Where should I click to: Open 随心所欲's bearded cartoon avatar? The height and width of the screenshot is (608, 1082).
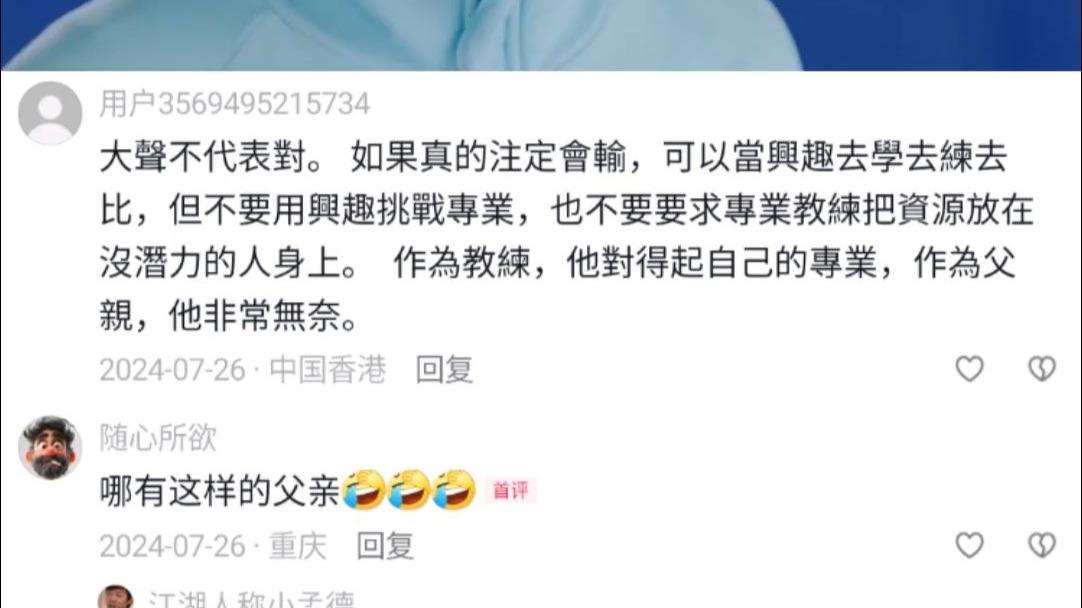(x=50, y=447)
